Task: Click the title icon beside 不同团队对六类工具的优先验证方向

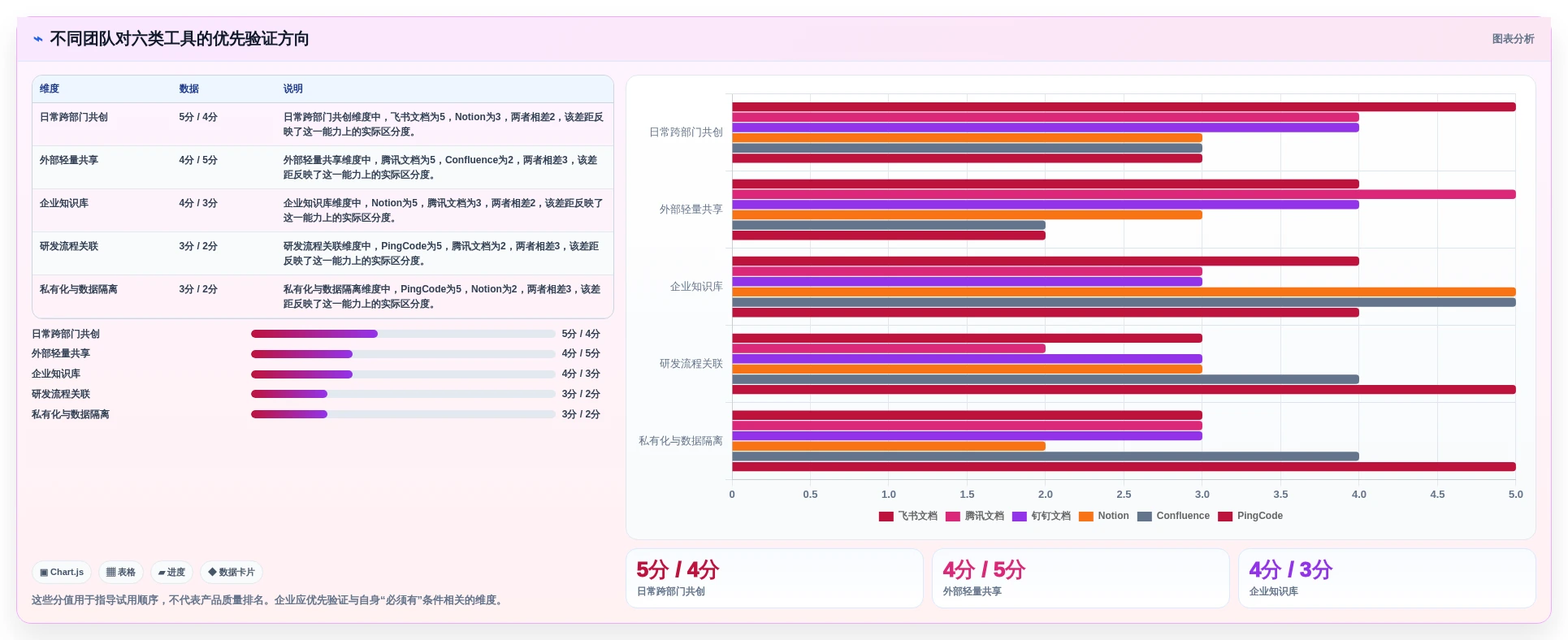Action: tap(38, 39)
